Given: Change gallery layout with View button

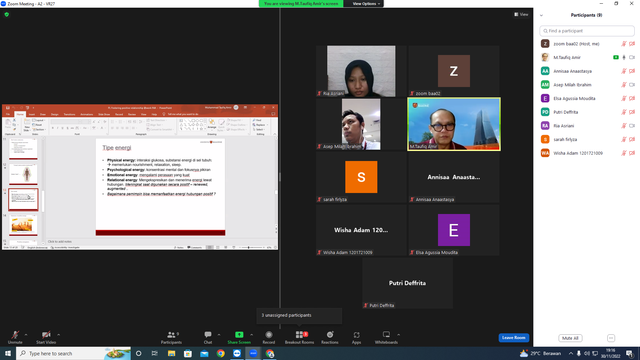Looking at the screenshot, I should coord(521,14).
